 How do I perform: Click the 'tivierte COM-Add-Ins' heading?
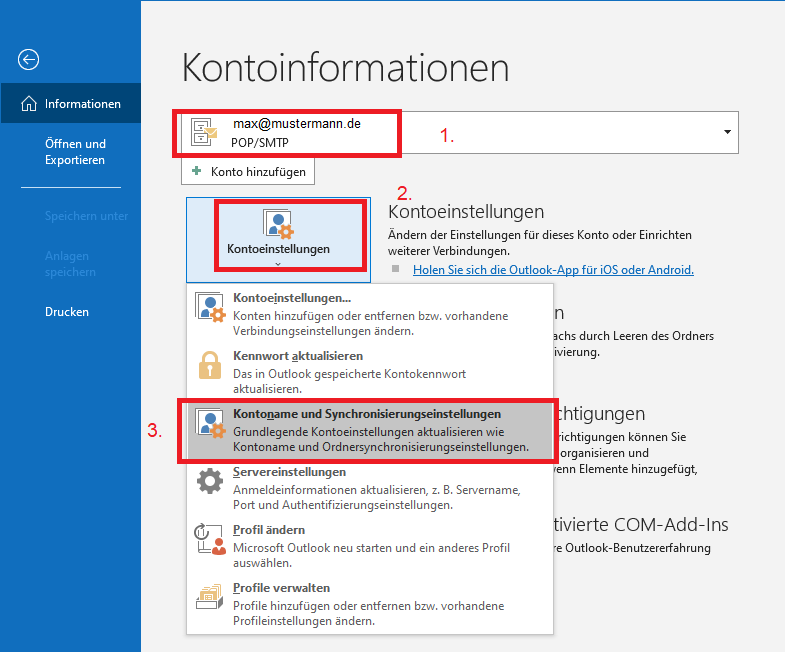pyautogui.click(x=641, y=524)
